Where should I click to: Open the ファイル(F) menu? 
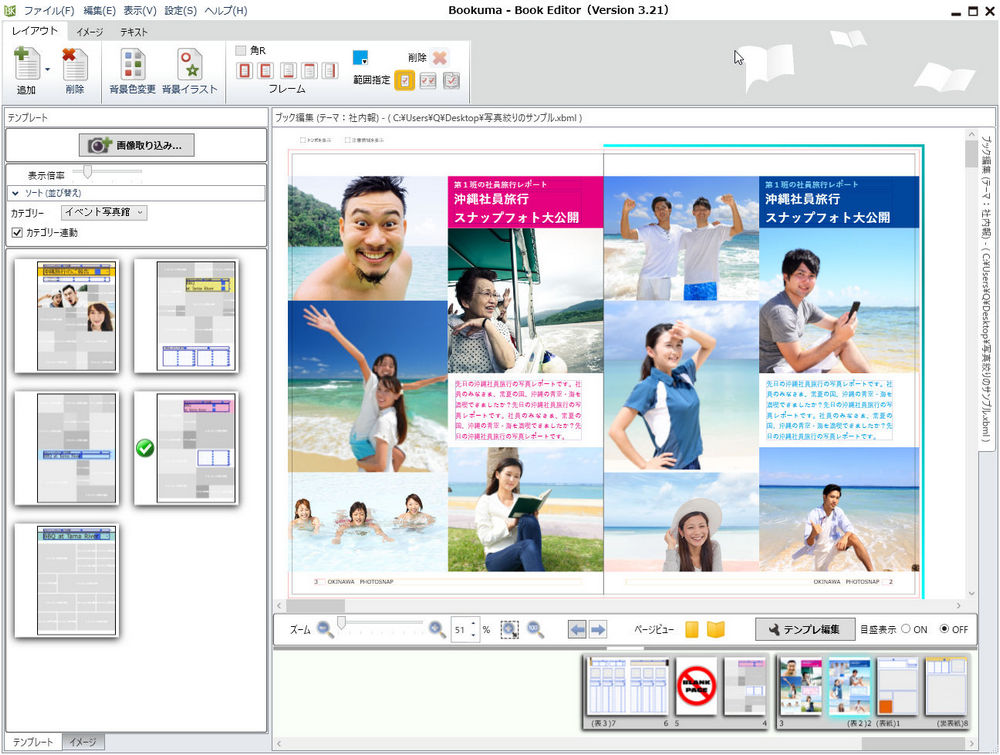(51, 10)
